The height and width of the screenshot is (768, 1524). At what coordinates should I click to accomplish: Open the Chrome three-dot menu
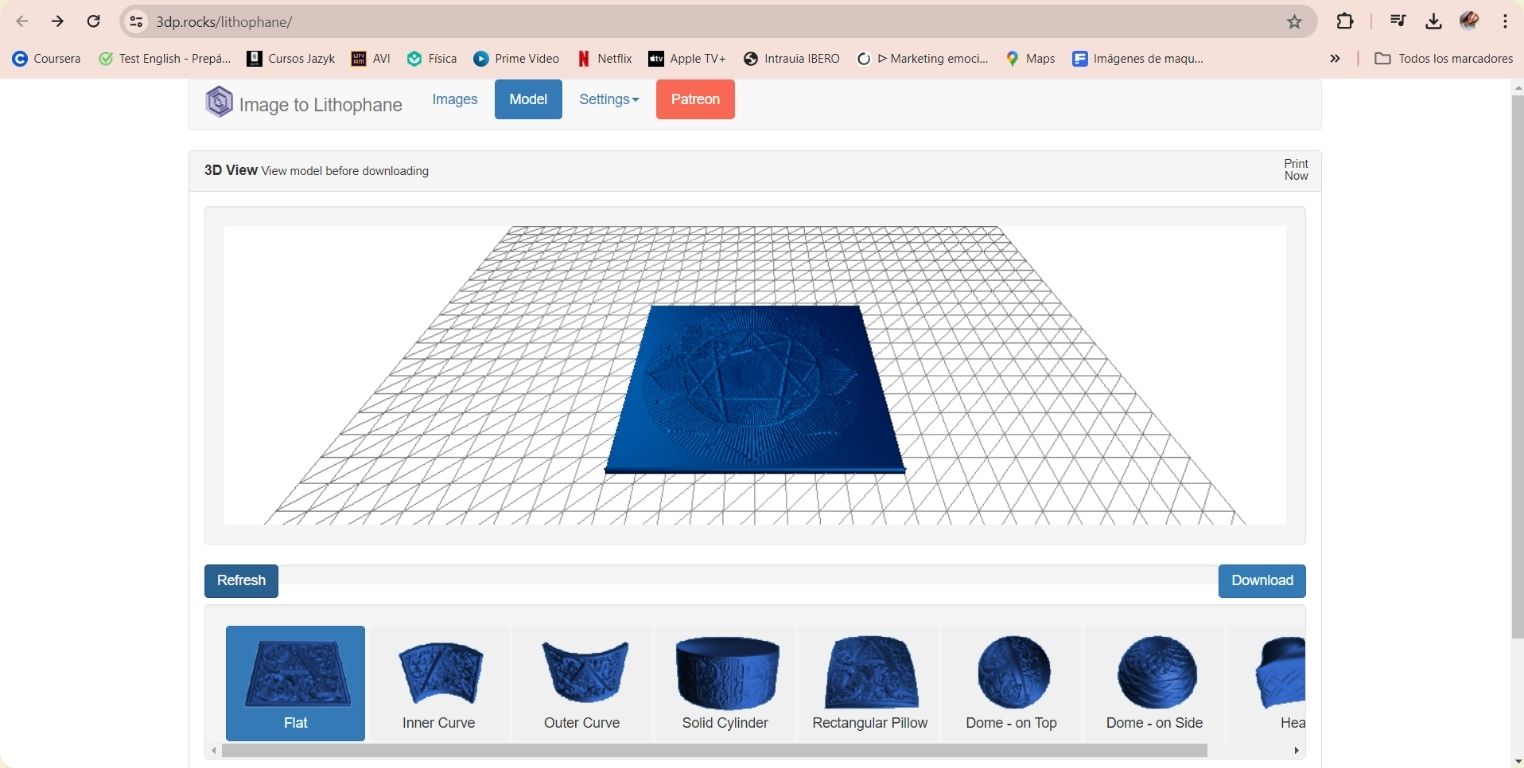point(1505,21)
